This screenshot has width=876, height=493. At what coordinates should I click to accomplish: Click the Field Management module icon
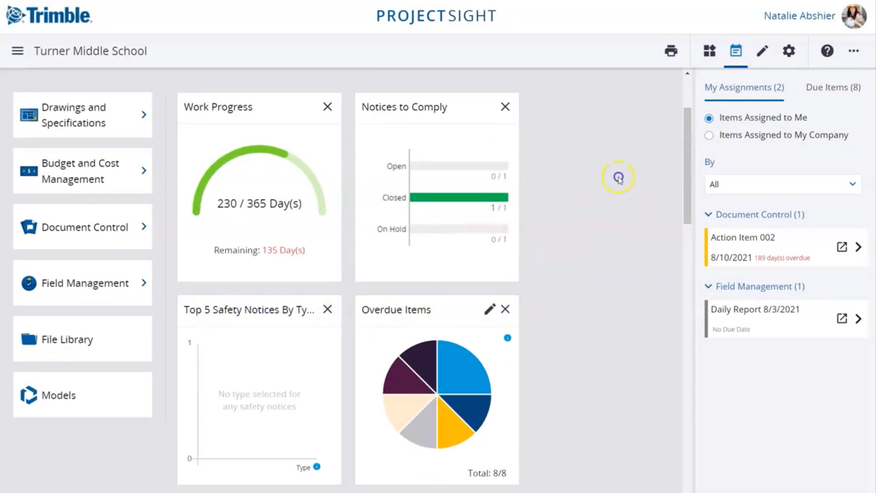[28, 283]
